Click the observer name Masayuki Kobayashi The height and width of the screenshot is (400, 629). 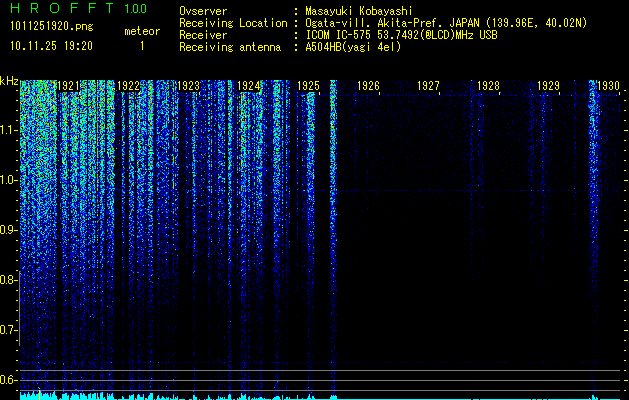click(358, 11)
